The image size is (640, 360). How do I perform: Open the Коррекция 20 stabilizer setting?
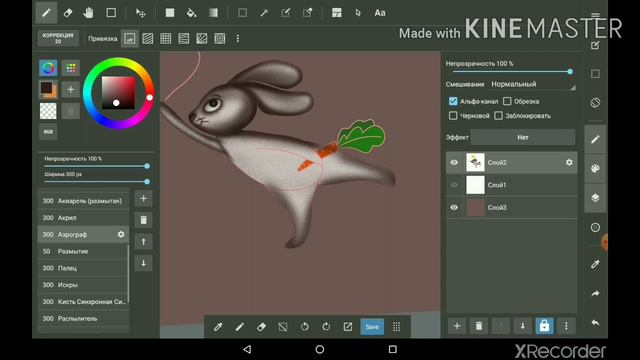point(58,38)
